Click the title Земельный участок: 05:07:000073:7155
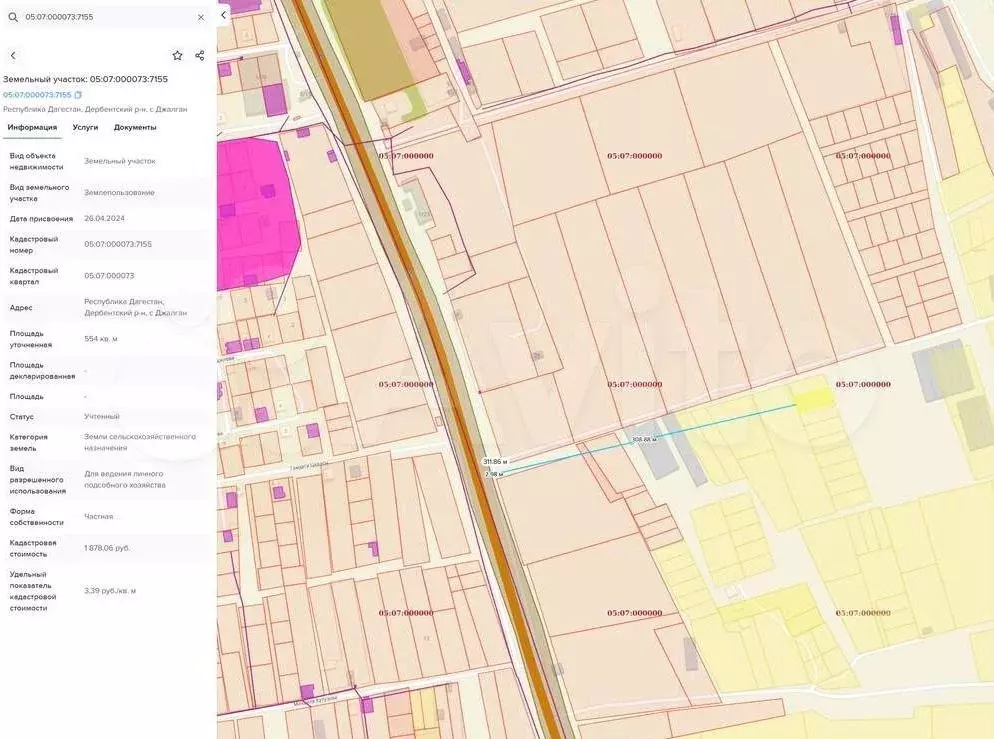Viewport: 994px width, 739px height. tap(86, 79)
